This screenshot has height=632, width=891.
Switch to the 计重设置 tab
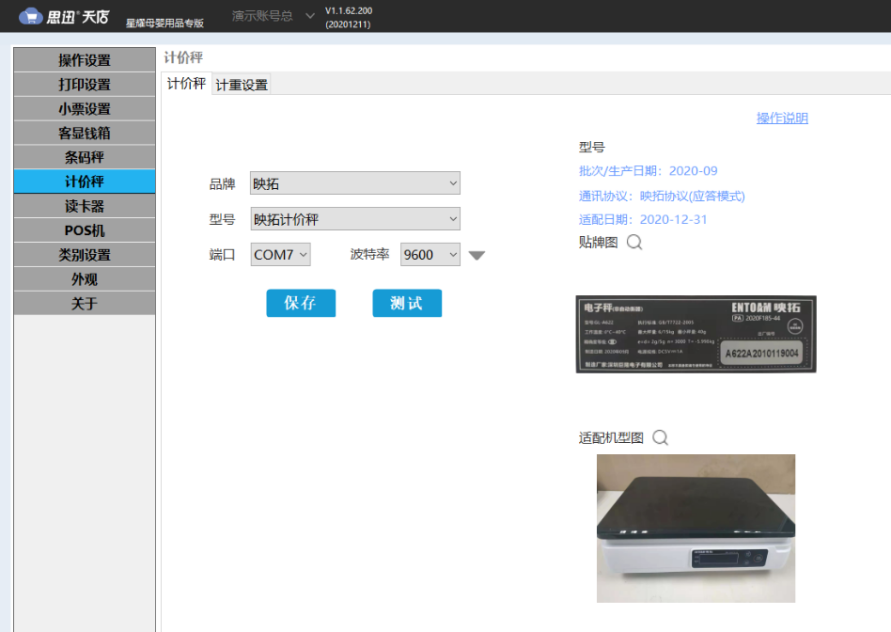(240, 84)
